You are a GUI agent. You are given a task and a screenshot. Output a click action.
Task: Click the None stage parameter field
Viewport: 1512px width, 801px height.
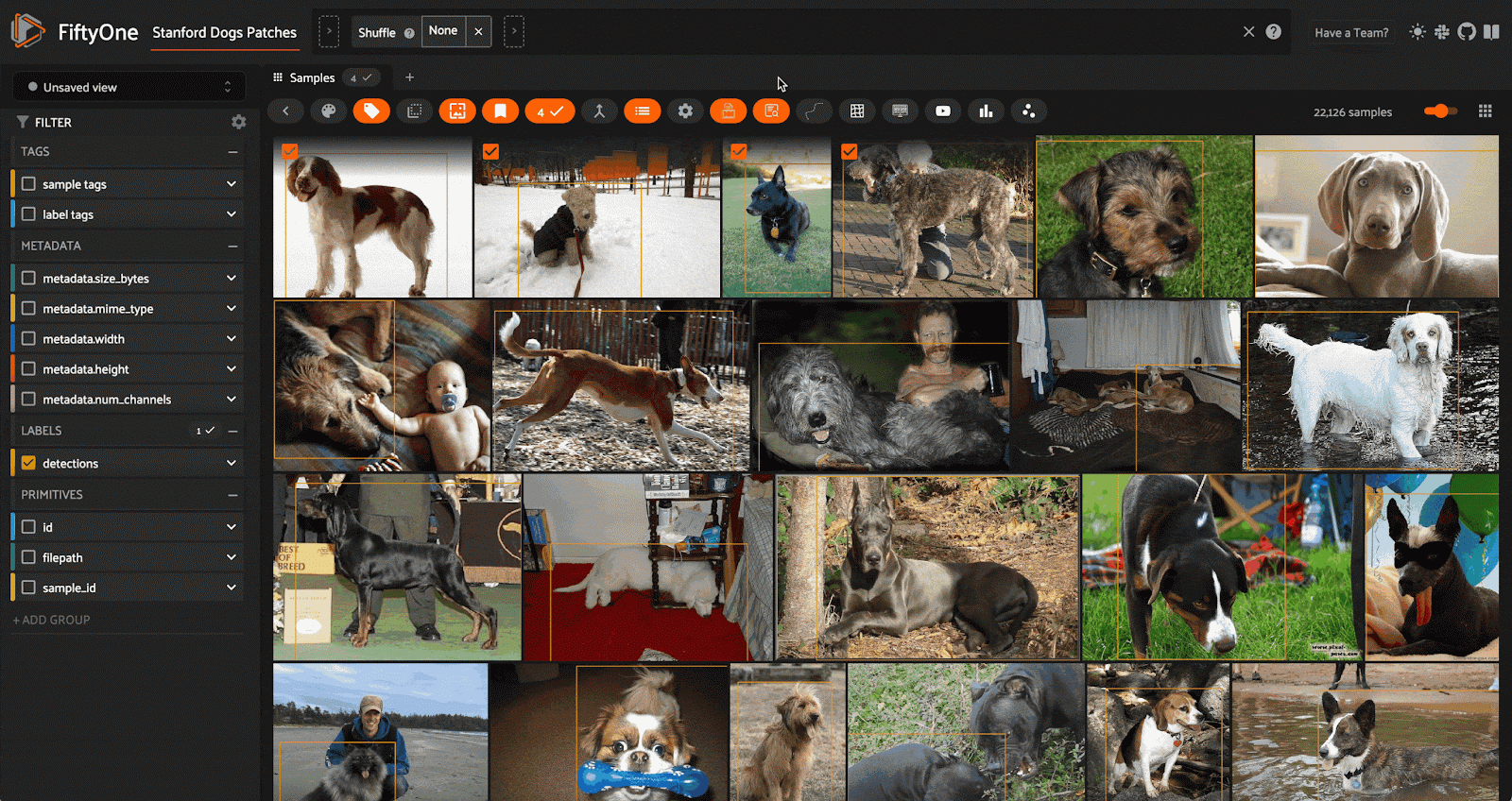click(443, 31)
